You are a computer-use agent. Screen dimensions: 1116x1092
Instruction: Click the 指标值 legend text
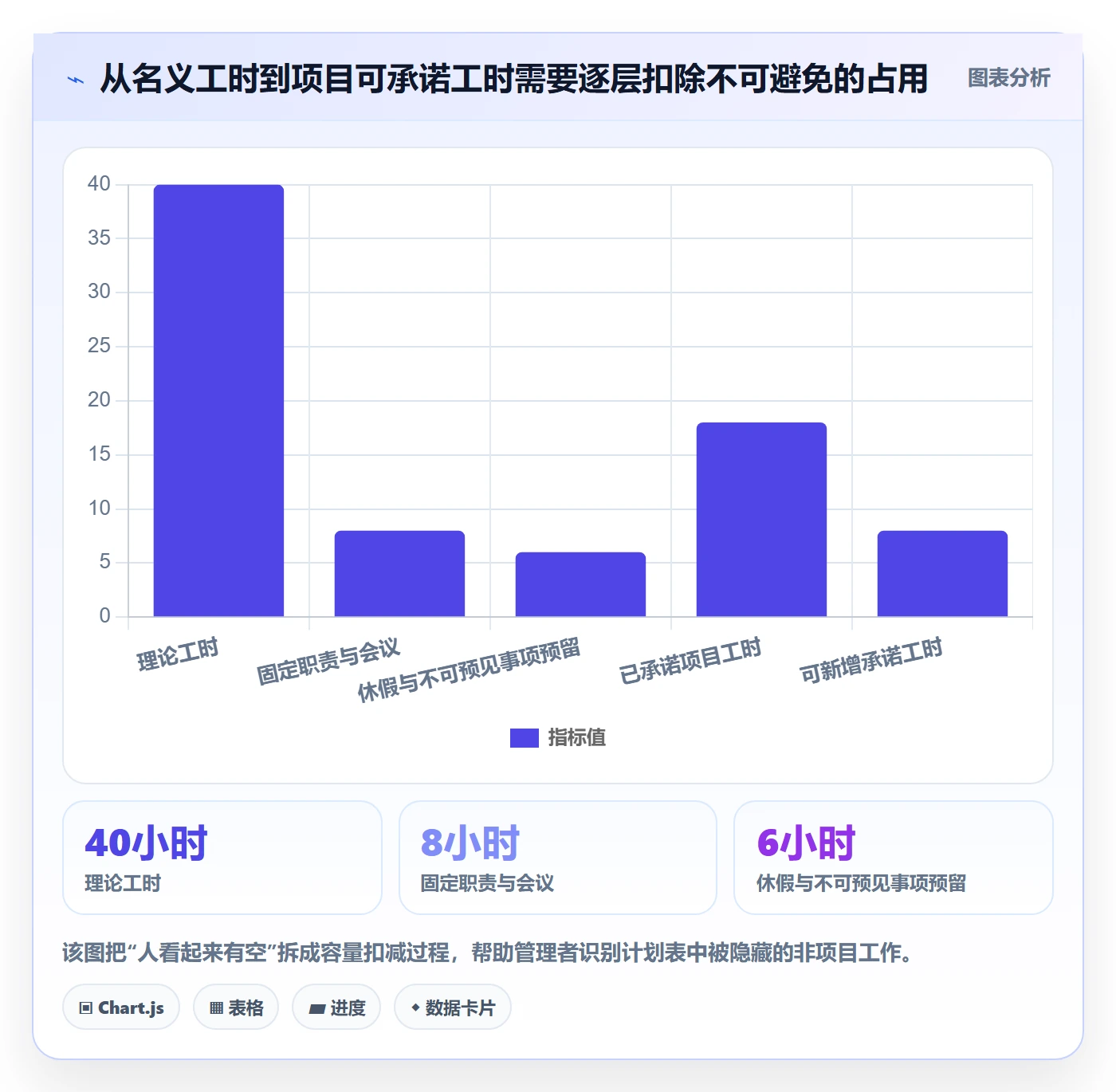pos(577,738)
